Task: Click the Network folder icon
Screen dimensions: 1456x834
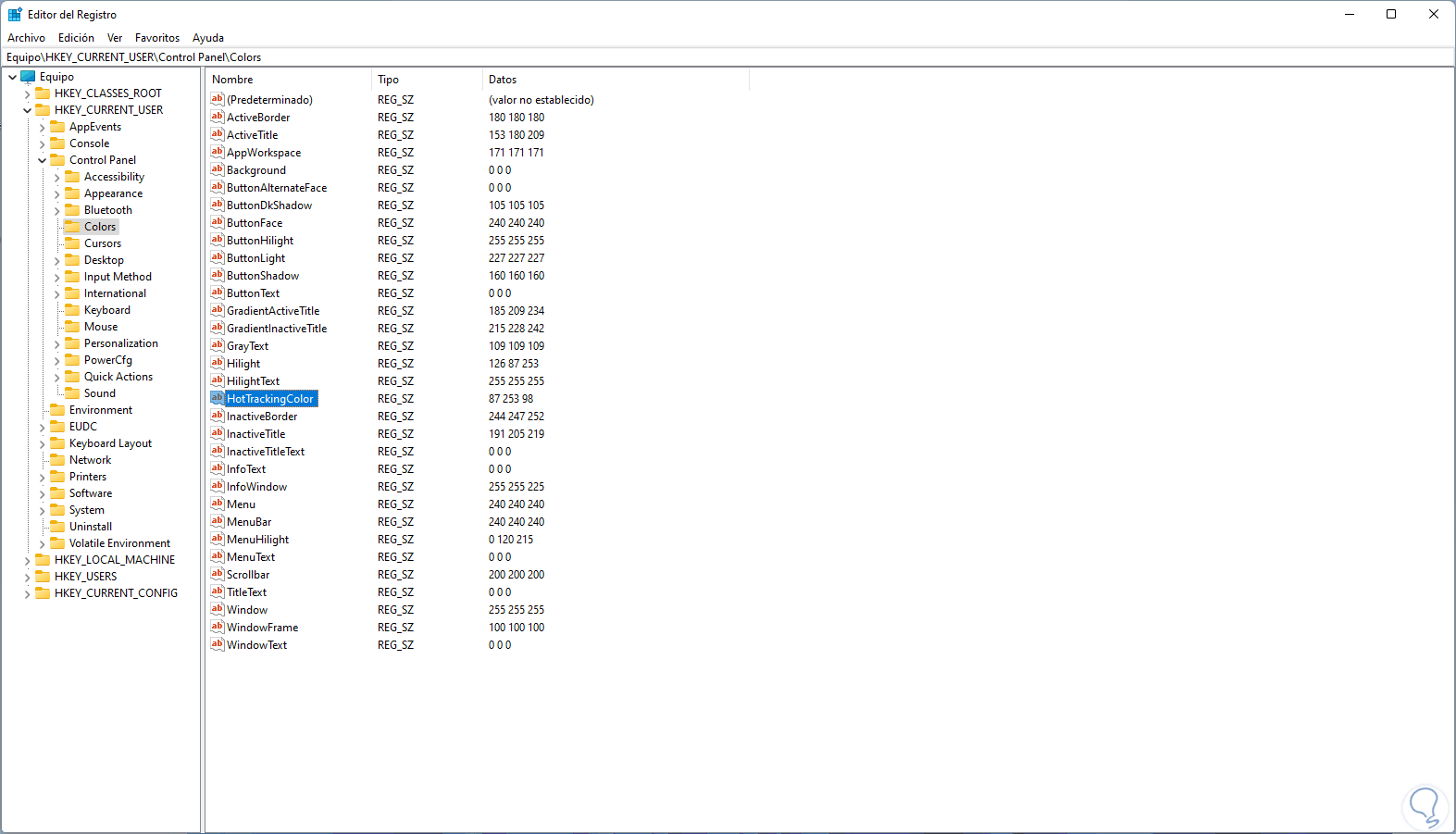Action: click(x=57, y=460)
